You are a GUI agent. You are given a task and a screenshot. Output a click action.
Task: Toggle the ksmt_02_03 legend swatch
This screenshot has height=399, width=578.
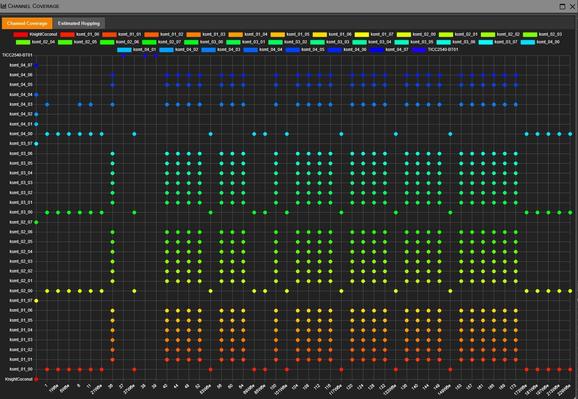tap(530, 34)
